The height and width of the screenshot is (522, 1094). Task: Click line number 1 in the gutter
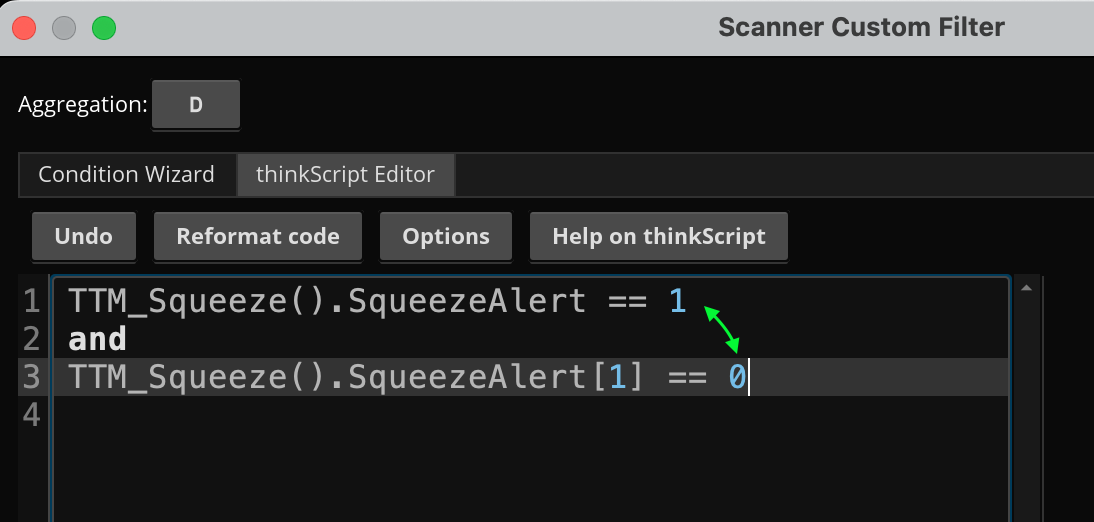(31, 301)
